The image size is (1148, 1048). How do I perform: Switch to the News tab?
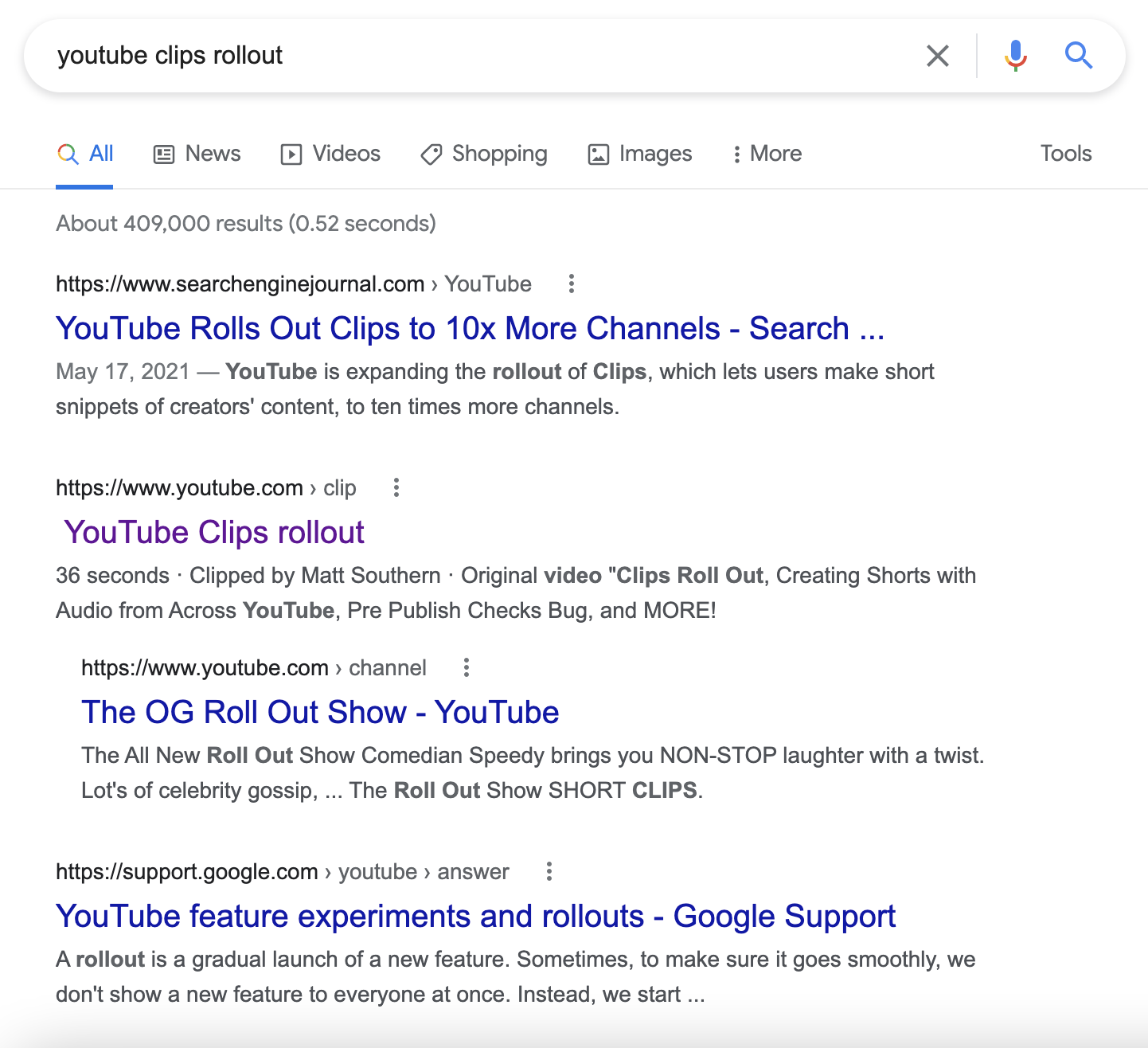pos(197,154)
